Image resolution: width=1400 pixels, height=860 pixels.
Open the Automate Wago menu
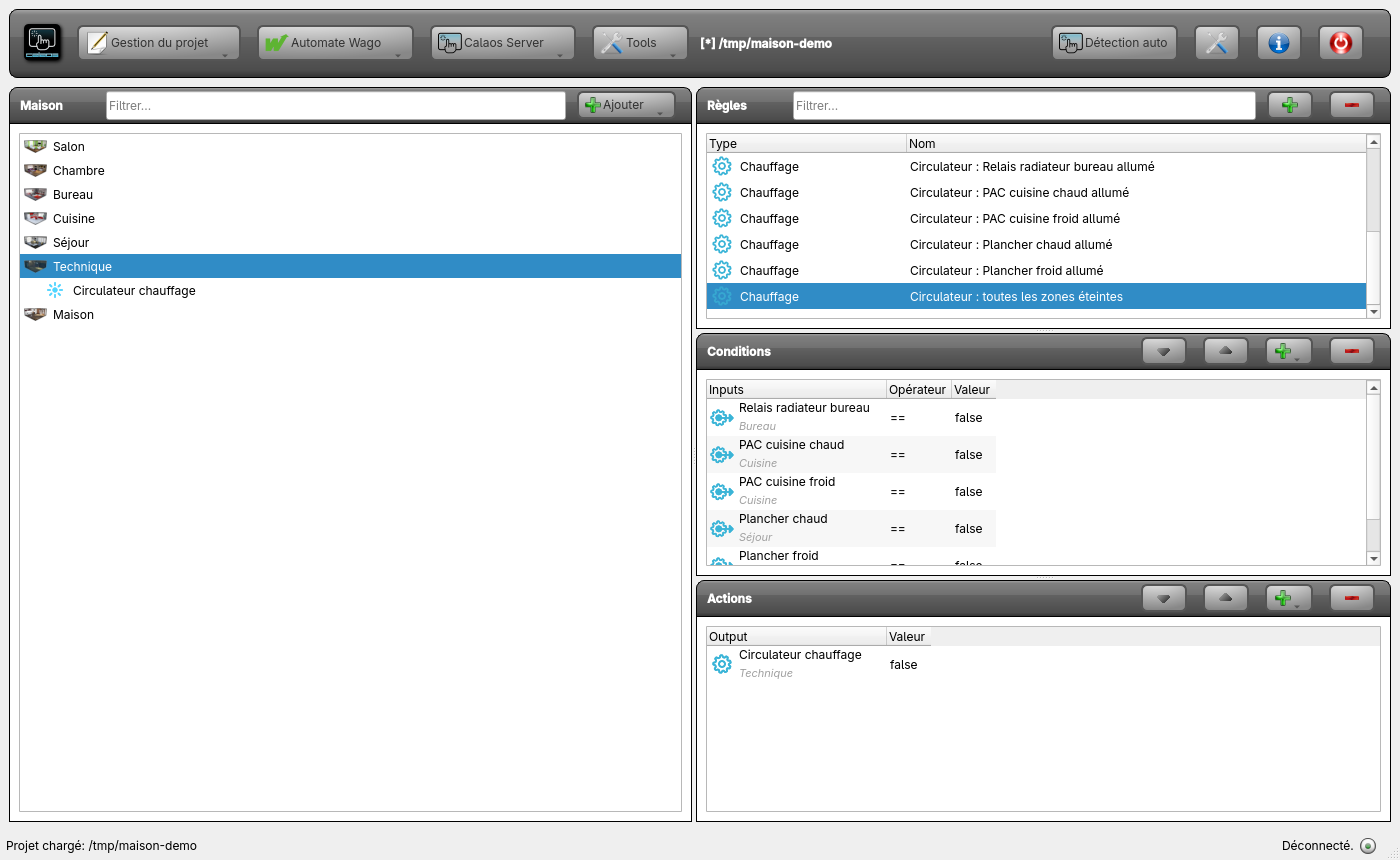click(x=335, y=43)
